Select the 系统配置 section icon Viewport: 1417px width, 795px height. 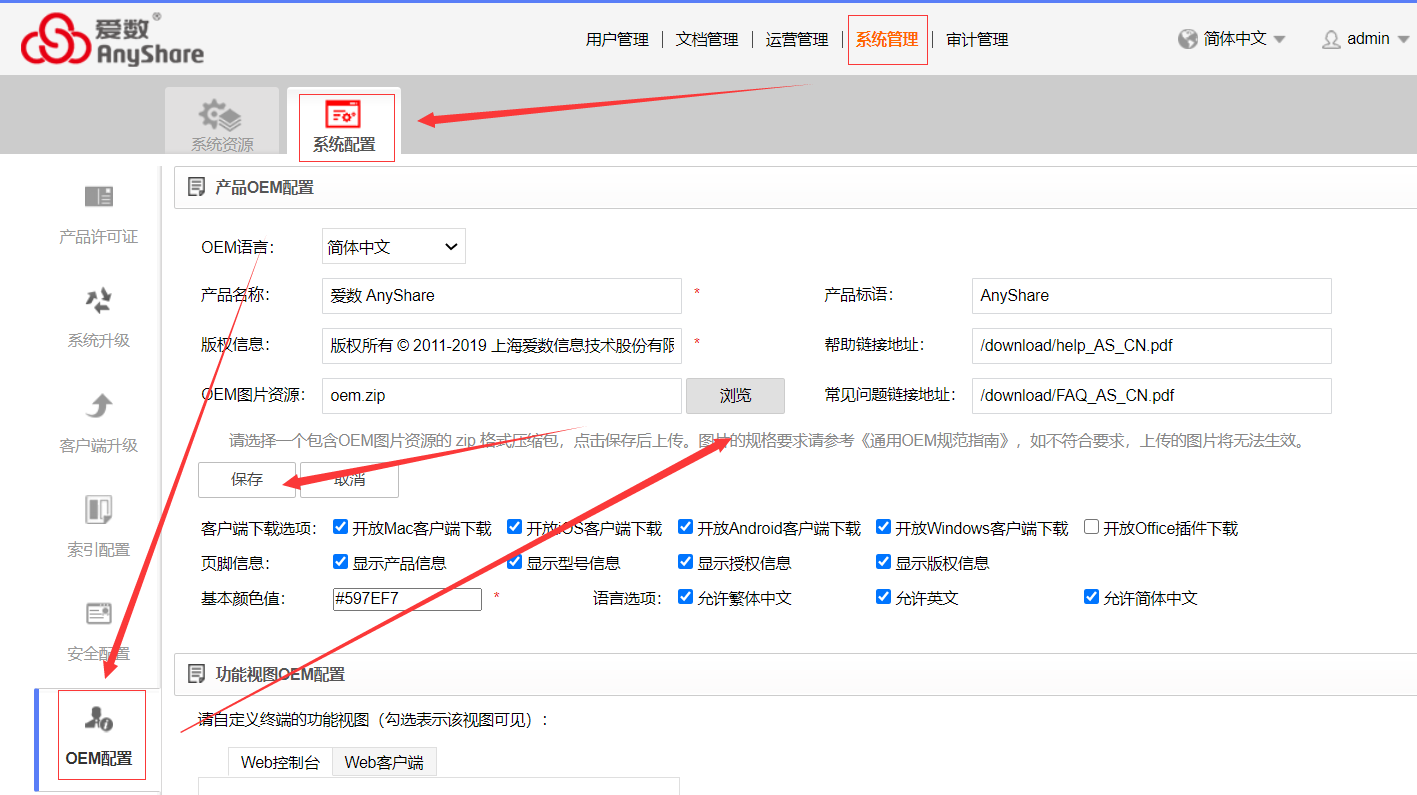tap(343, 114)
